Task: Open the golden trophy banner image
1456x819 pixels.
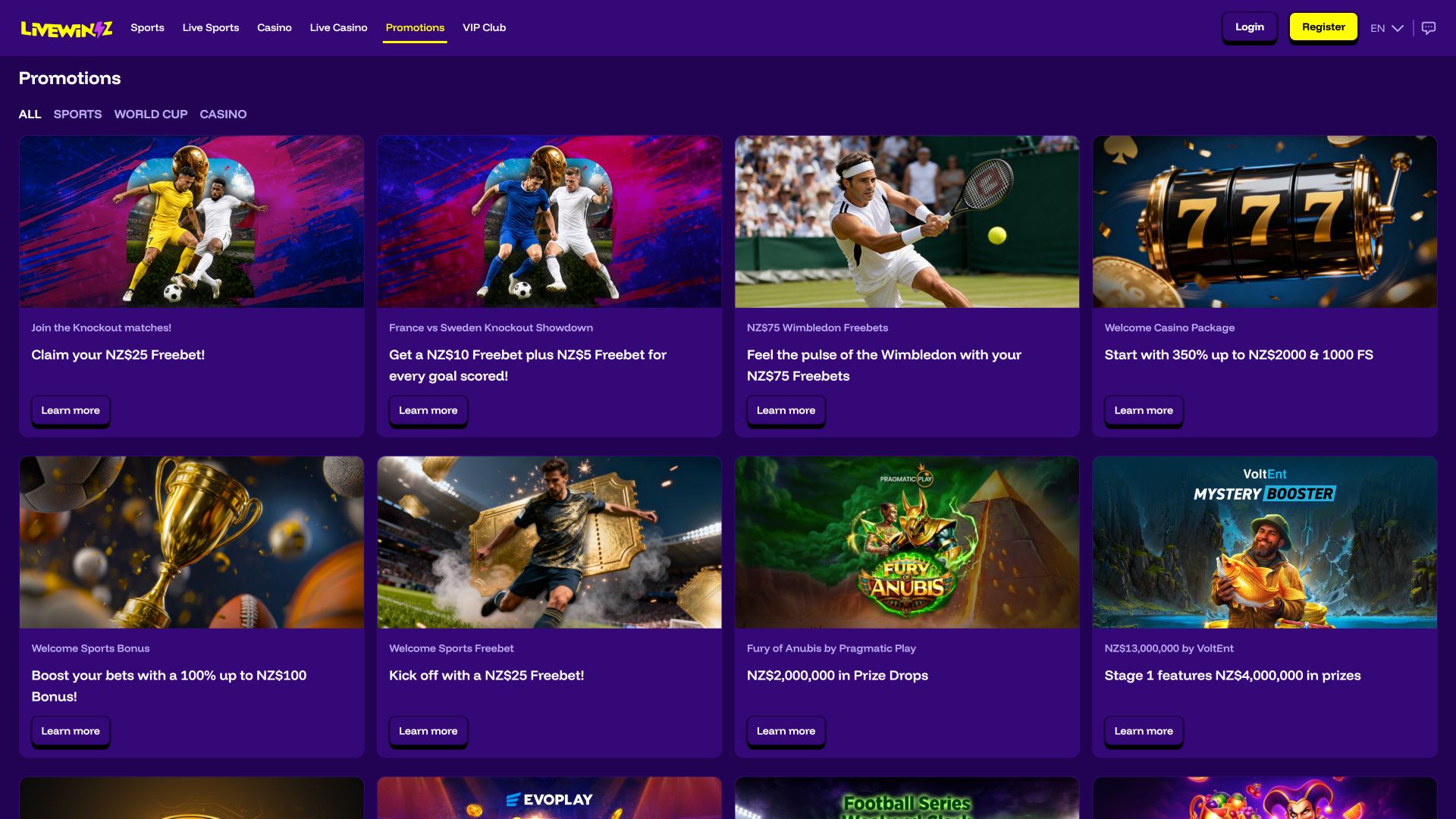Action: click(192, 542)
